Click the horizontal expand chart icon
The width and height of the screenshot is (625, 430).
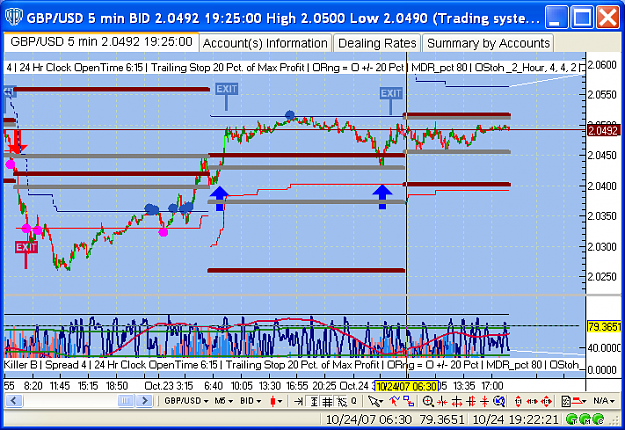(x=457, y=401)
